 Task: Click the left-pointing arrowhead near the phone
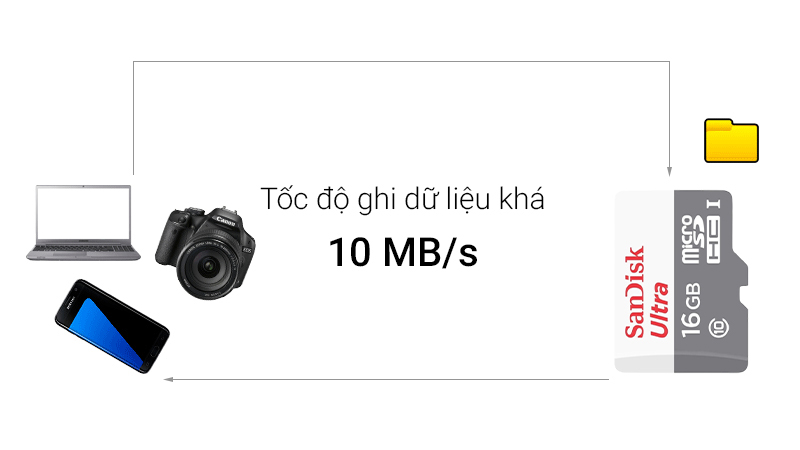[x=169, y=379]
